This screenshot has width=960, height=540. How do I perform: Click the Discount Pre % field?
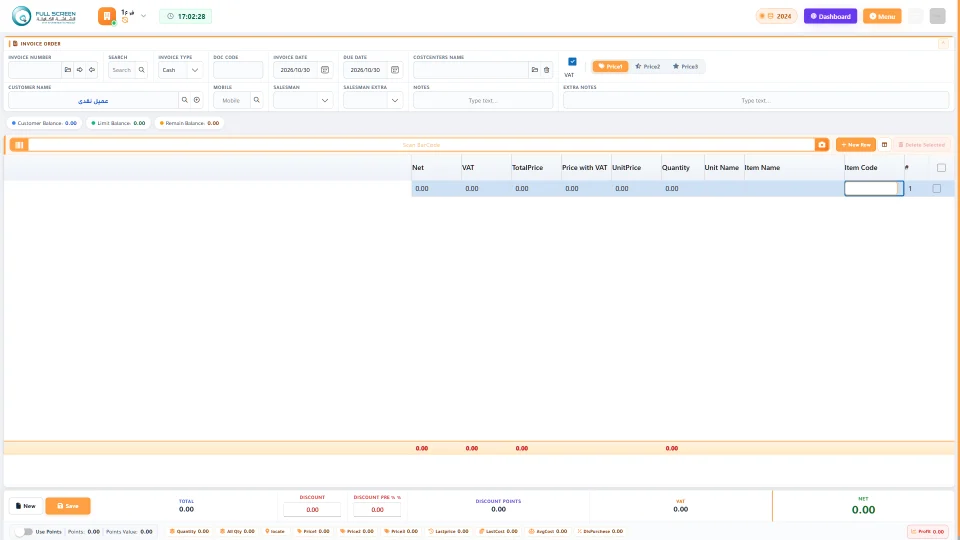377,509
